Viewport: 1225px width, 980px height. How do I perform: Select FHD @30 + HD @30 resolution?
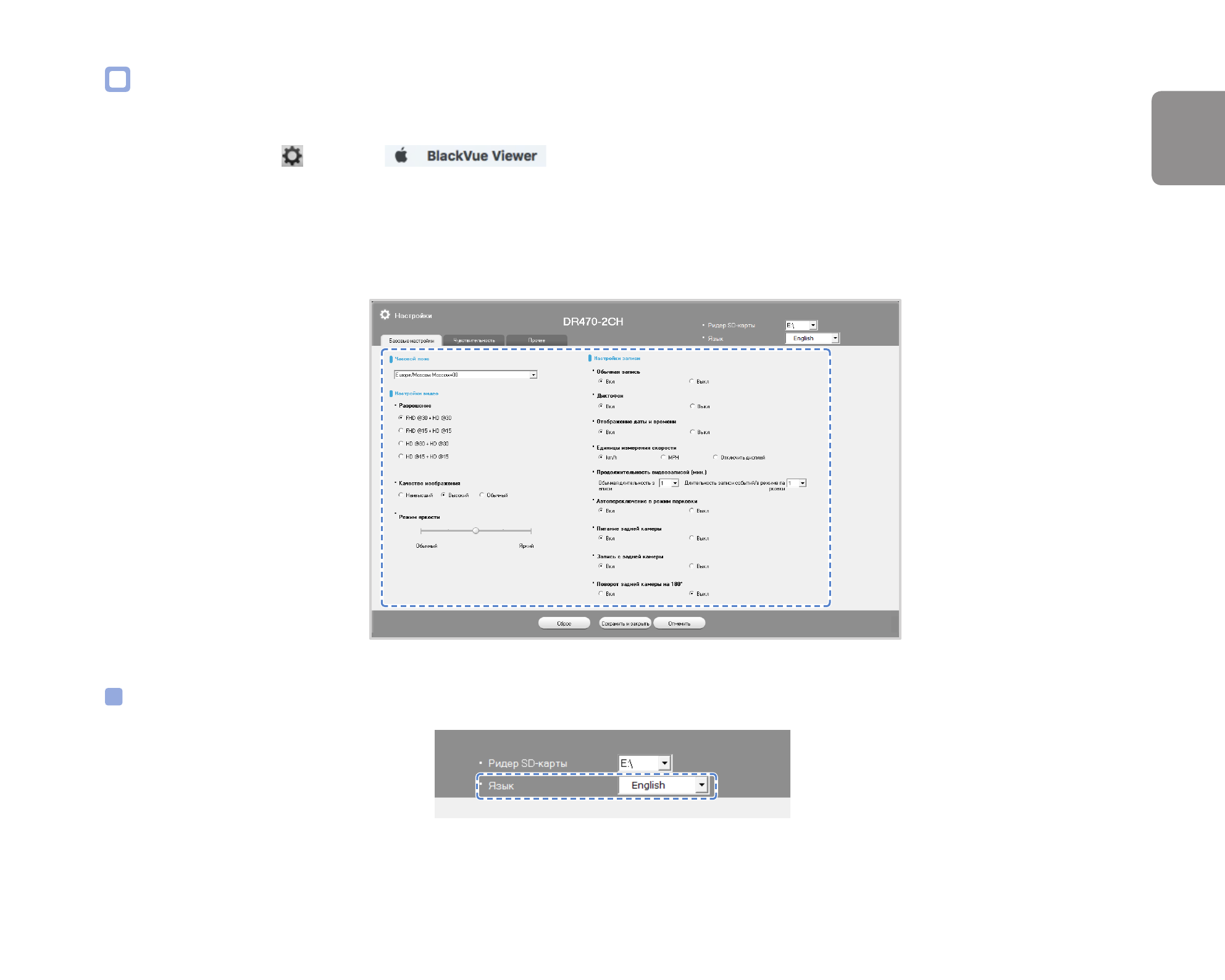(401, 418)
